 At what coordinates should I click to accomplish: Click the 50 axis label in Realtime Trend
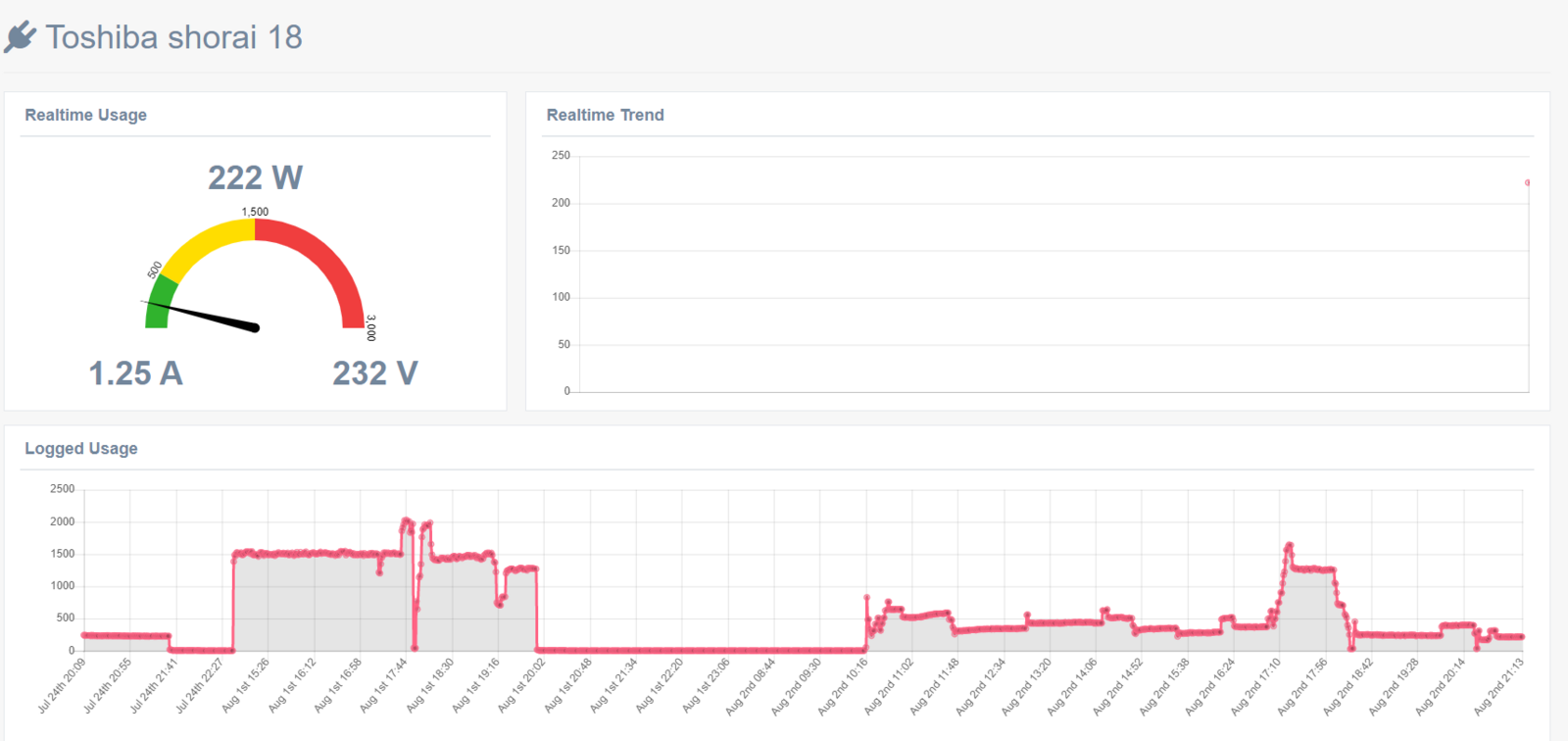tap(563, 344)
